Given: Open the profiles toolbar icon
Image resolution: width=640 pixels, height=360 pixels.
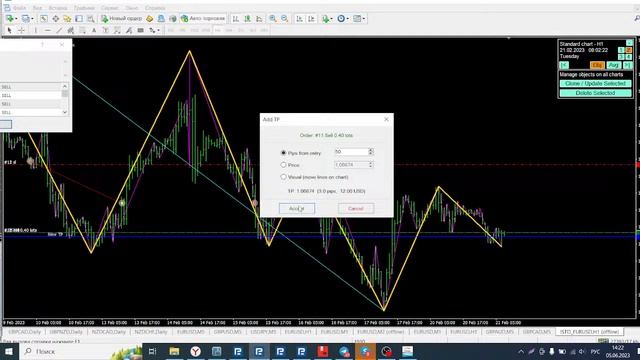Looking at the screenshot, I should pos(27,18).
